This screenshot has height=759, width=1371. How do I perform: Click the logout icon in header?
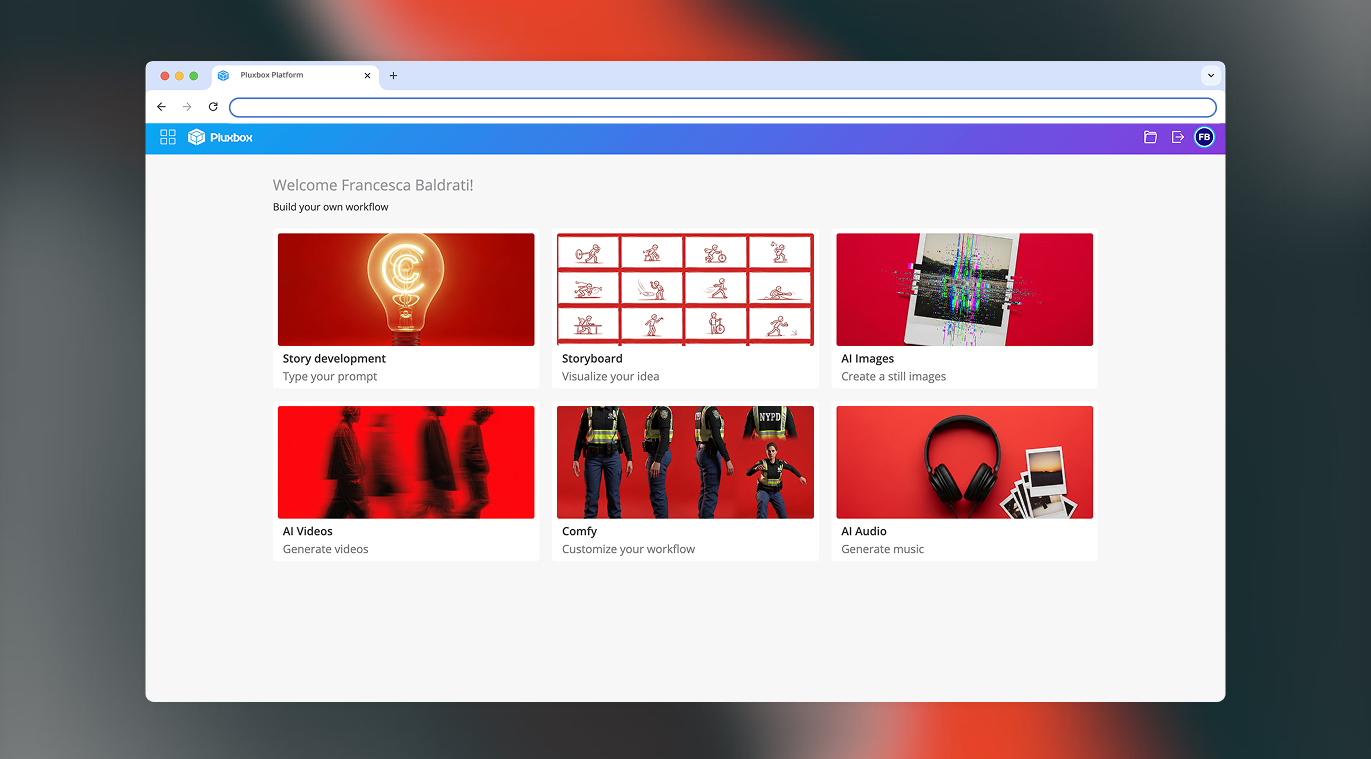1177,137
